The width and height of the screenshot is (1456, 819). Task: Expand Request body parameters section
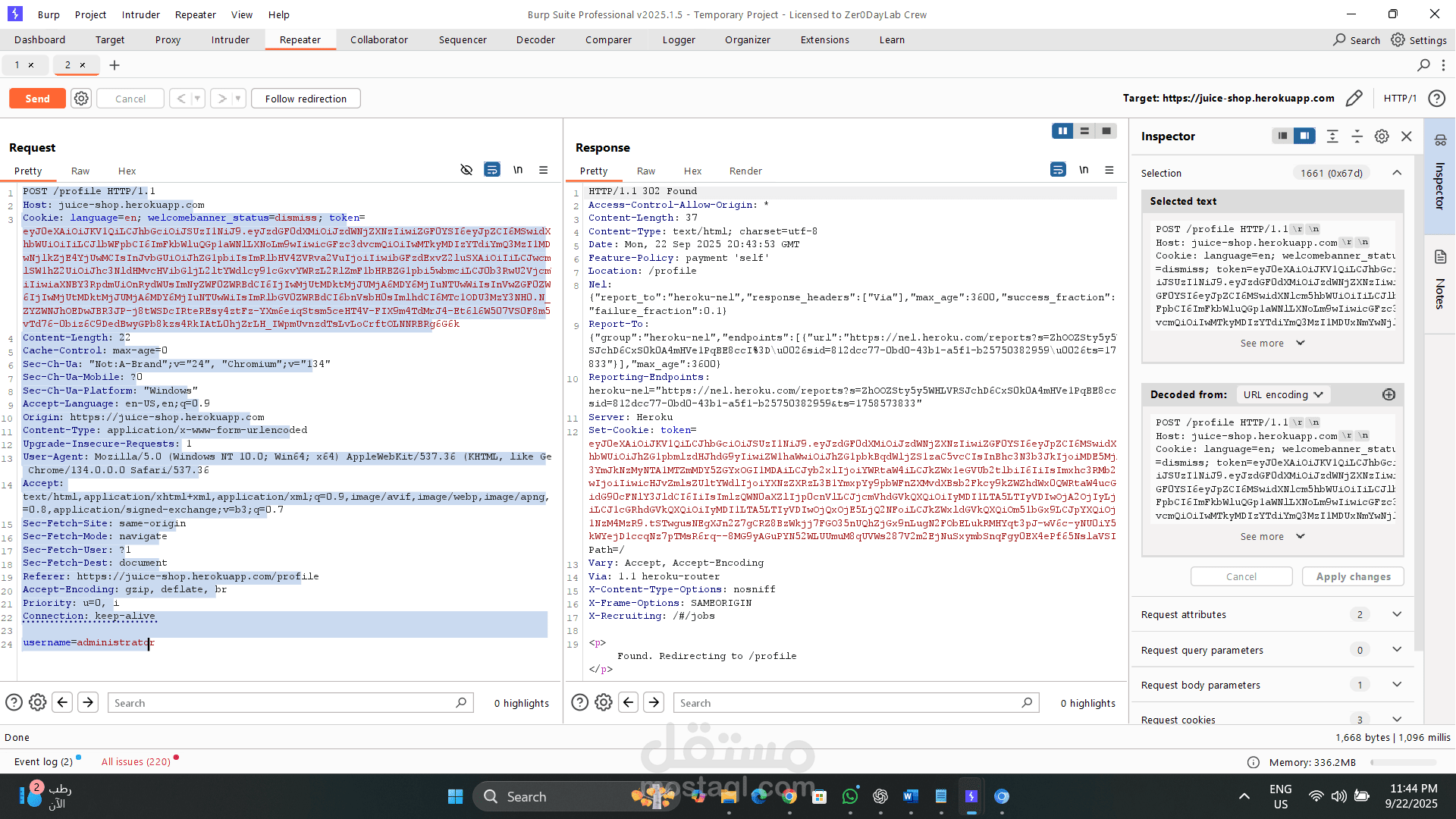click(1397, 684)
